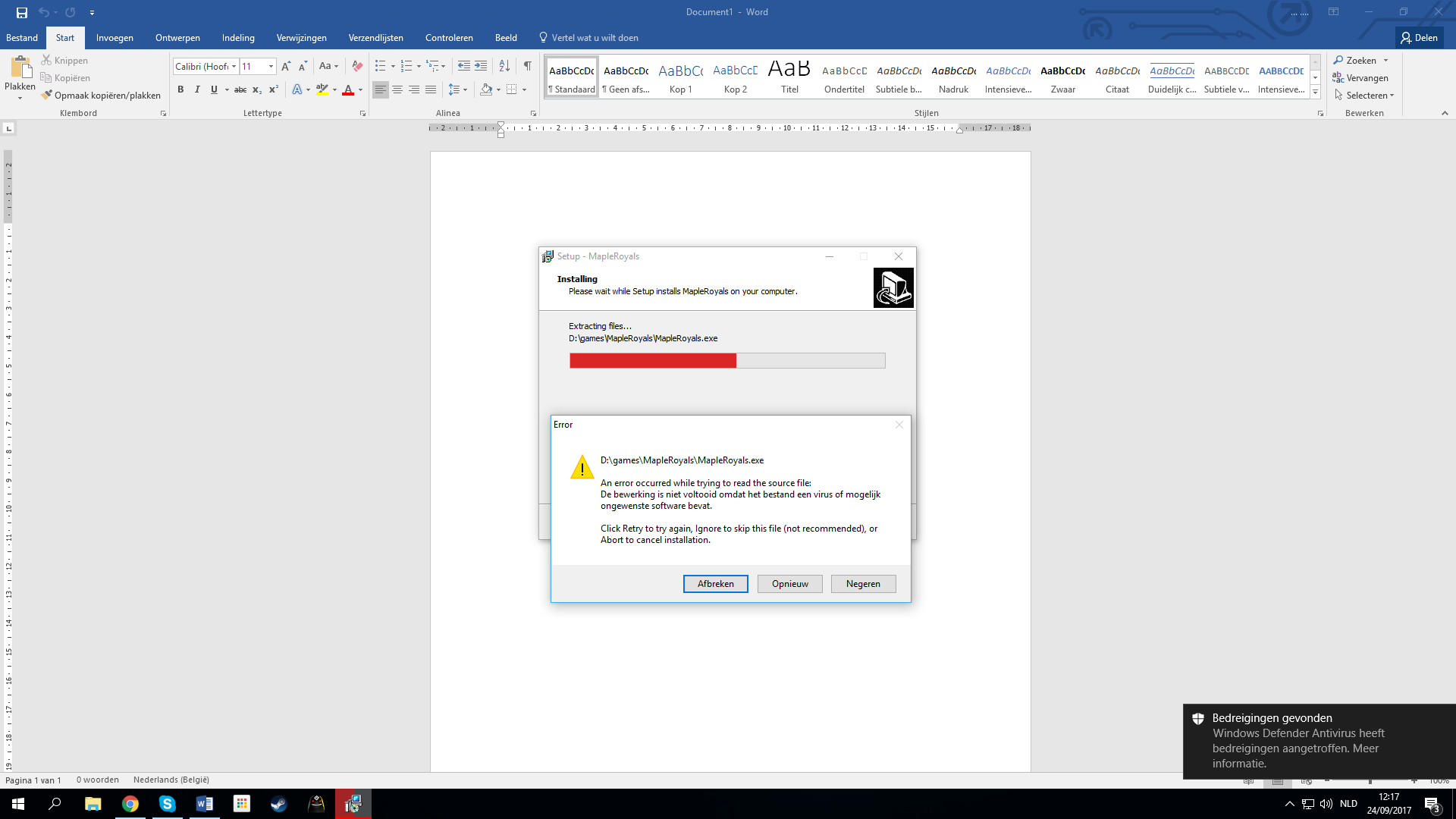Screen dimensions: 1456x819
Task: Click the Save icon in Word's title bar
Action: click(22, 12)
